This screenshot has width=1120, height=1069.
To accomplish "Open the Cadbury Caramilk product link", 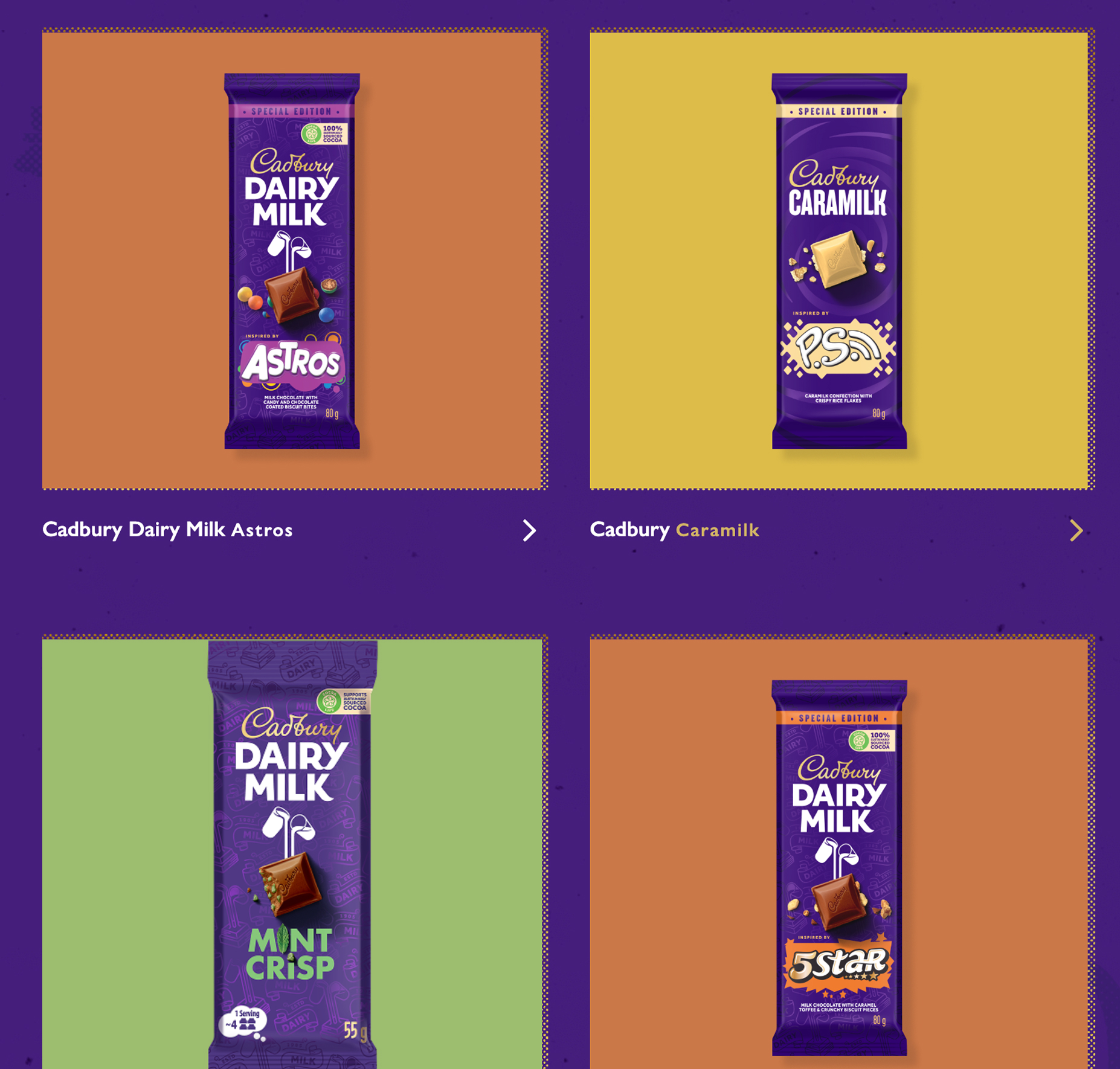I will [674, 530].
